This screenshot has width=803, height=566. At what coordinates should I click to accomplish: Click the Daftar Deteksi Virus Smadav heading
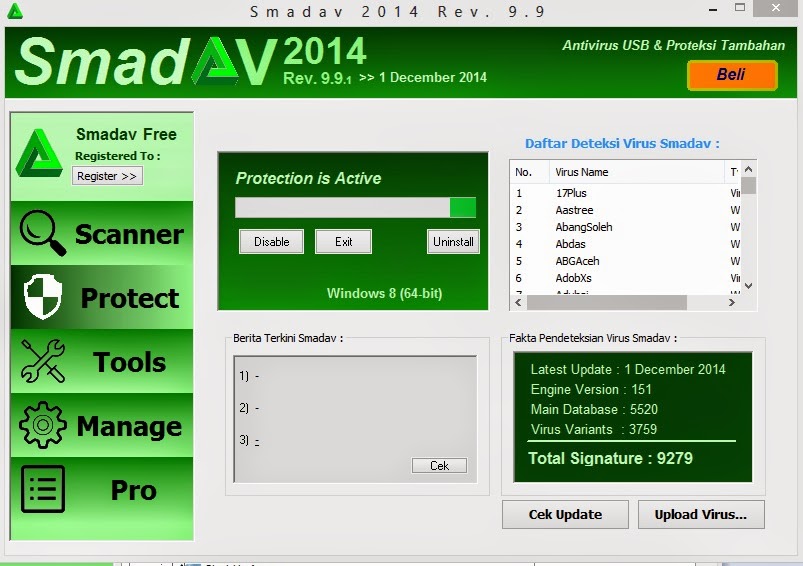click(622, 143)
